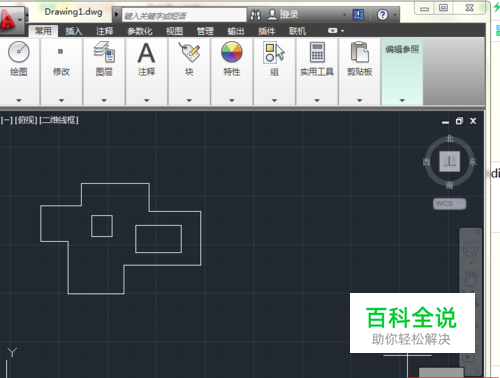The width and height of the screenshot is (500, 378).
Task: Minimize the drawing viewport window
Action: point(445,122)
